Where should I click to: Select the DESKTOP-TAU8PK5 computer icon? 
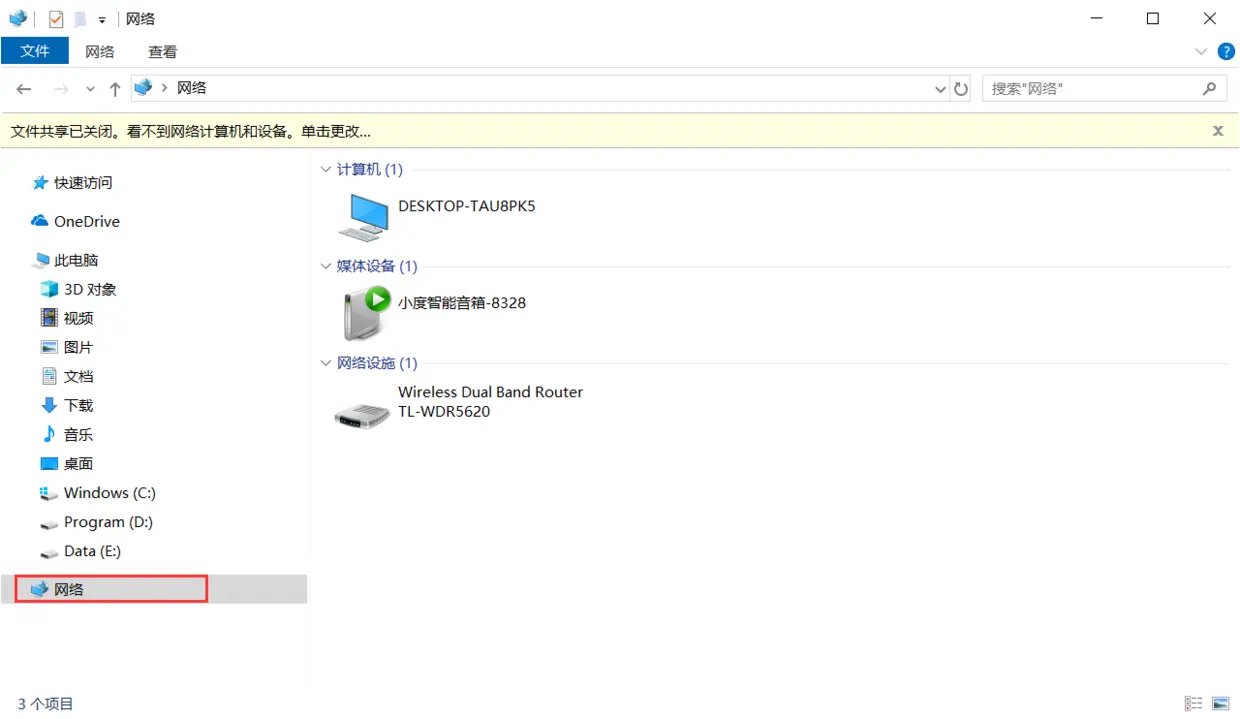click(363, 217)
